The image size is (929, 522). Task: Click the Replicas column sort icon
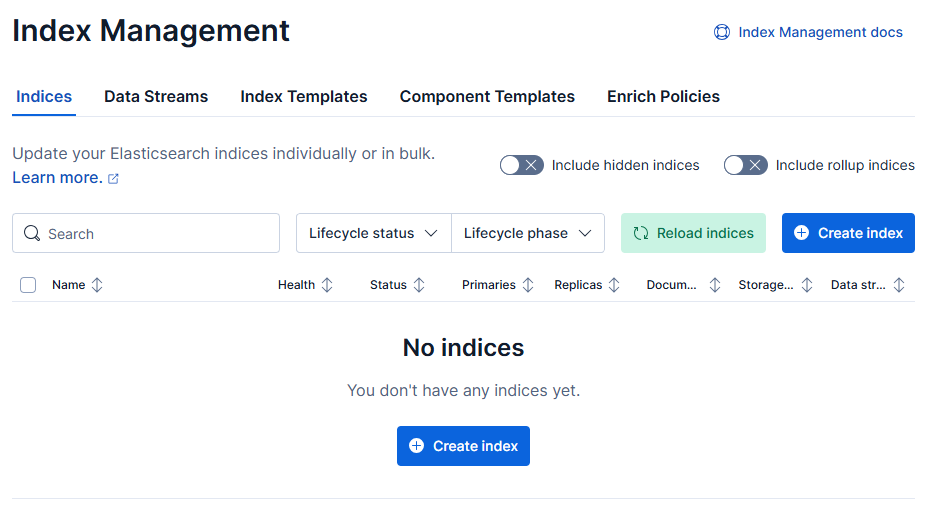[x=614, y=285]
